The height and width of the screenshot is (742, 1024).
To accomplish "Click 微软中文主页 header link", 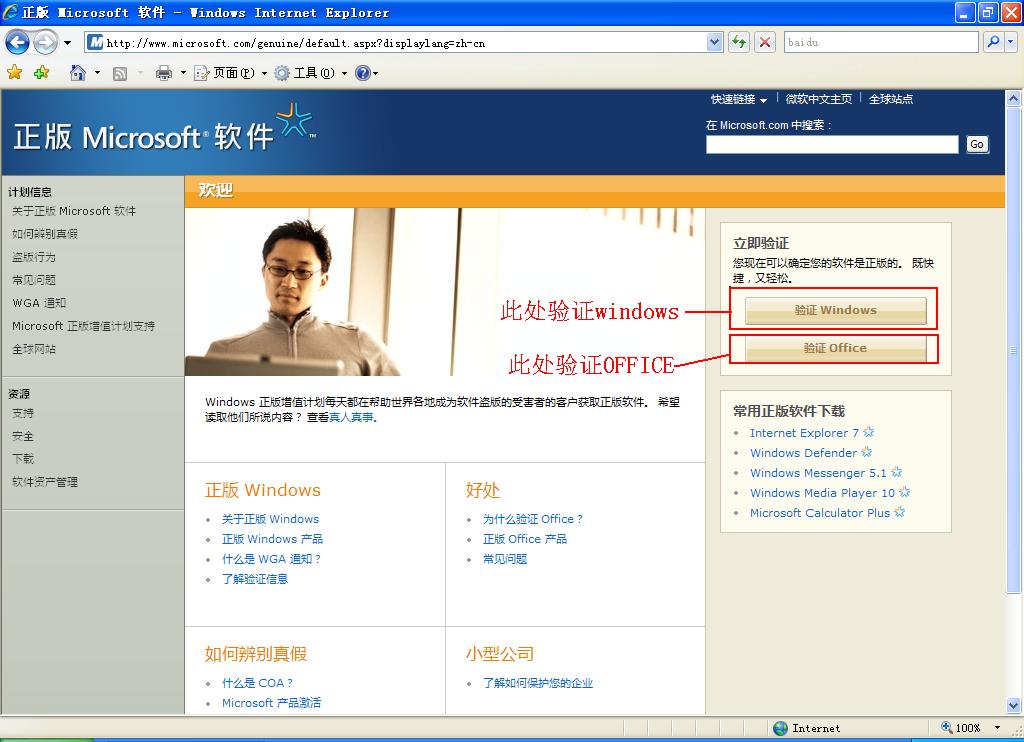I will (818, 99).
